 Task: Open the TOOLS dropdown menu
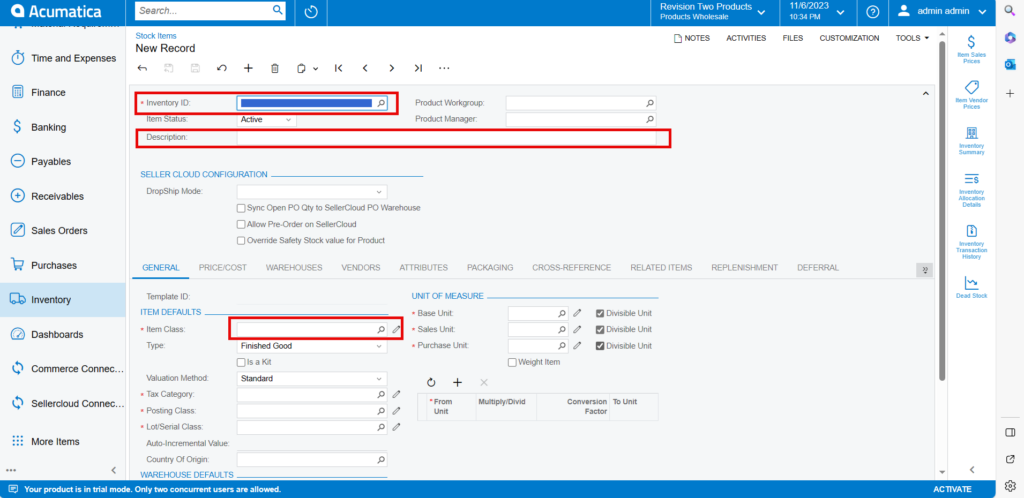pyautogui.click(x=912, y=39)
